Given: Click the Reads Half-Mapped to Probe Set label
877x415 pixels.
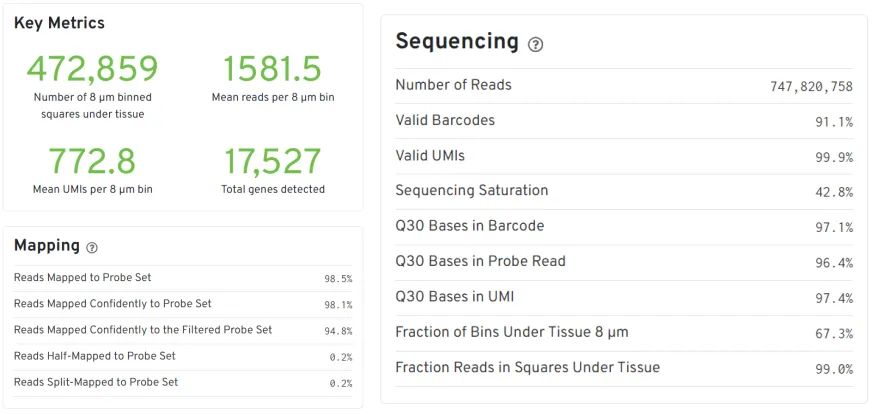Looking at the screenshot, I should tap(95, 356).
